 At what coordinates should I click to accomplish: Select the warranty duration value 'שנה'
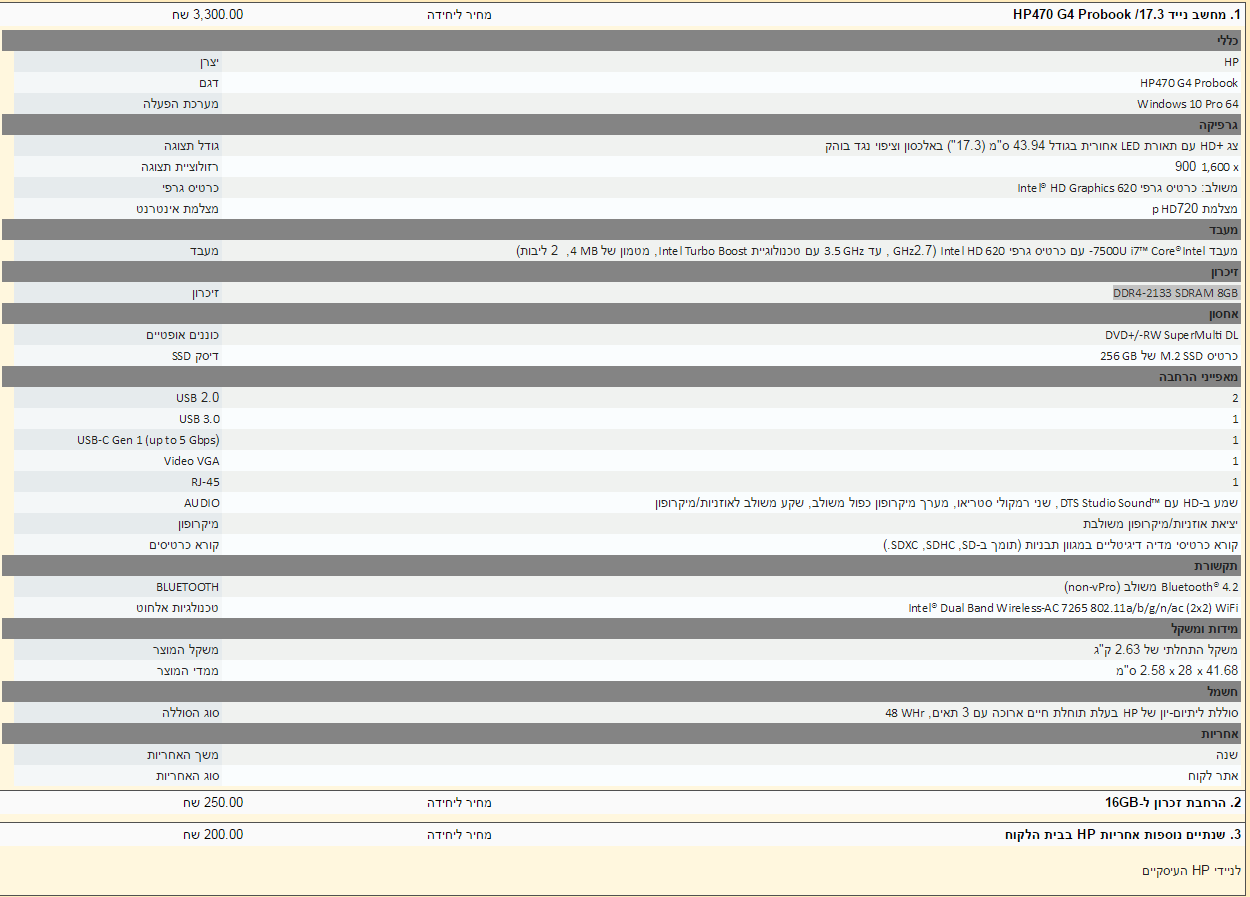coord(1229,755)
